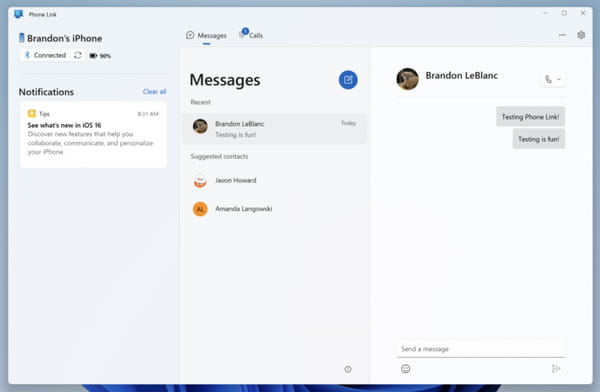The image size is (600, 392).
Task: Close the Phone Link window
Action: pos(583,13)
